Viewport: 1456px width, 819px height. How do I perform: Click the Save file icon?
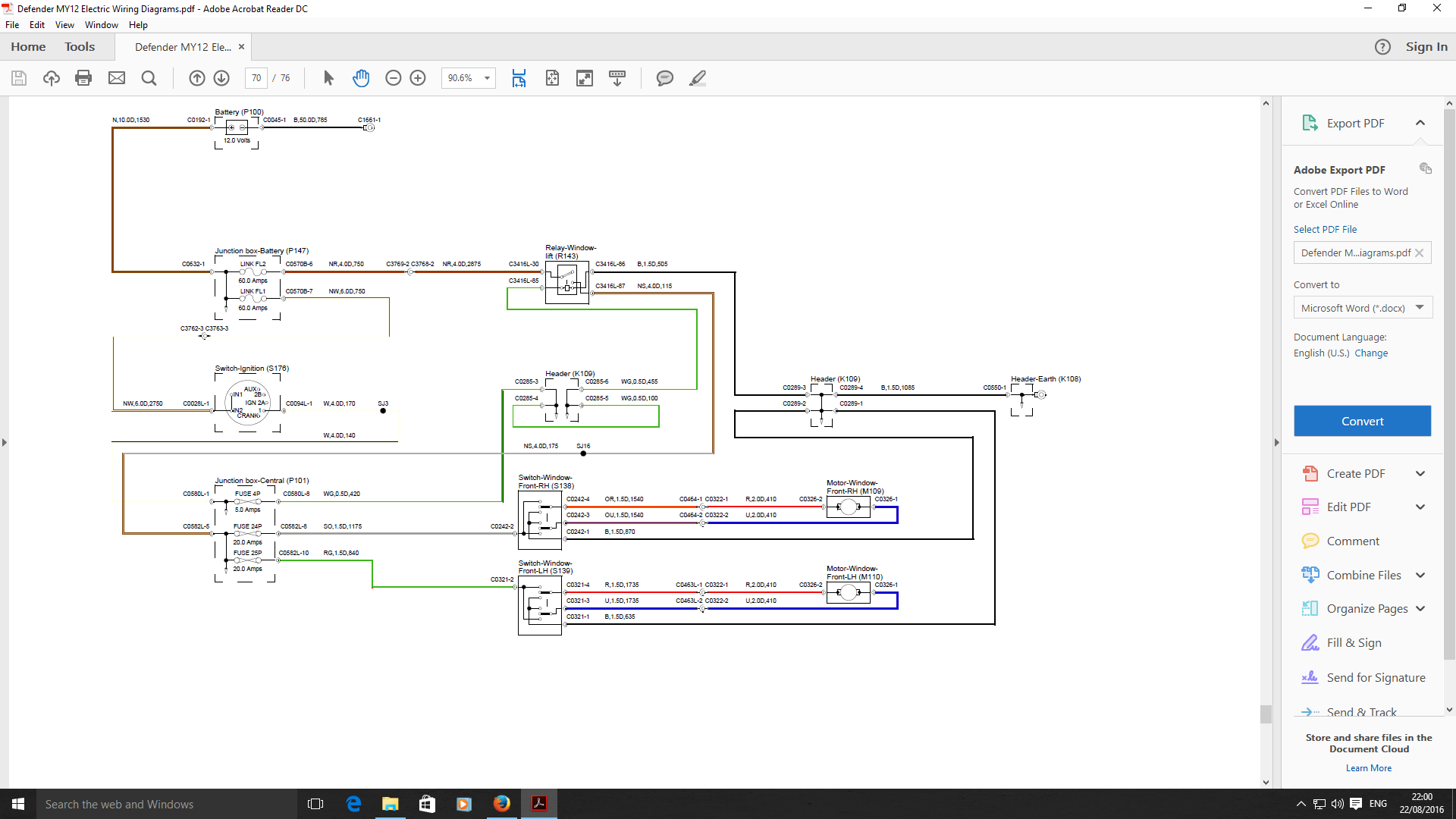click(19, 78)
